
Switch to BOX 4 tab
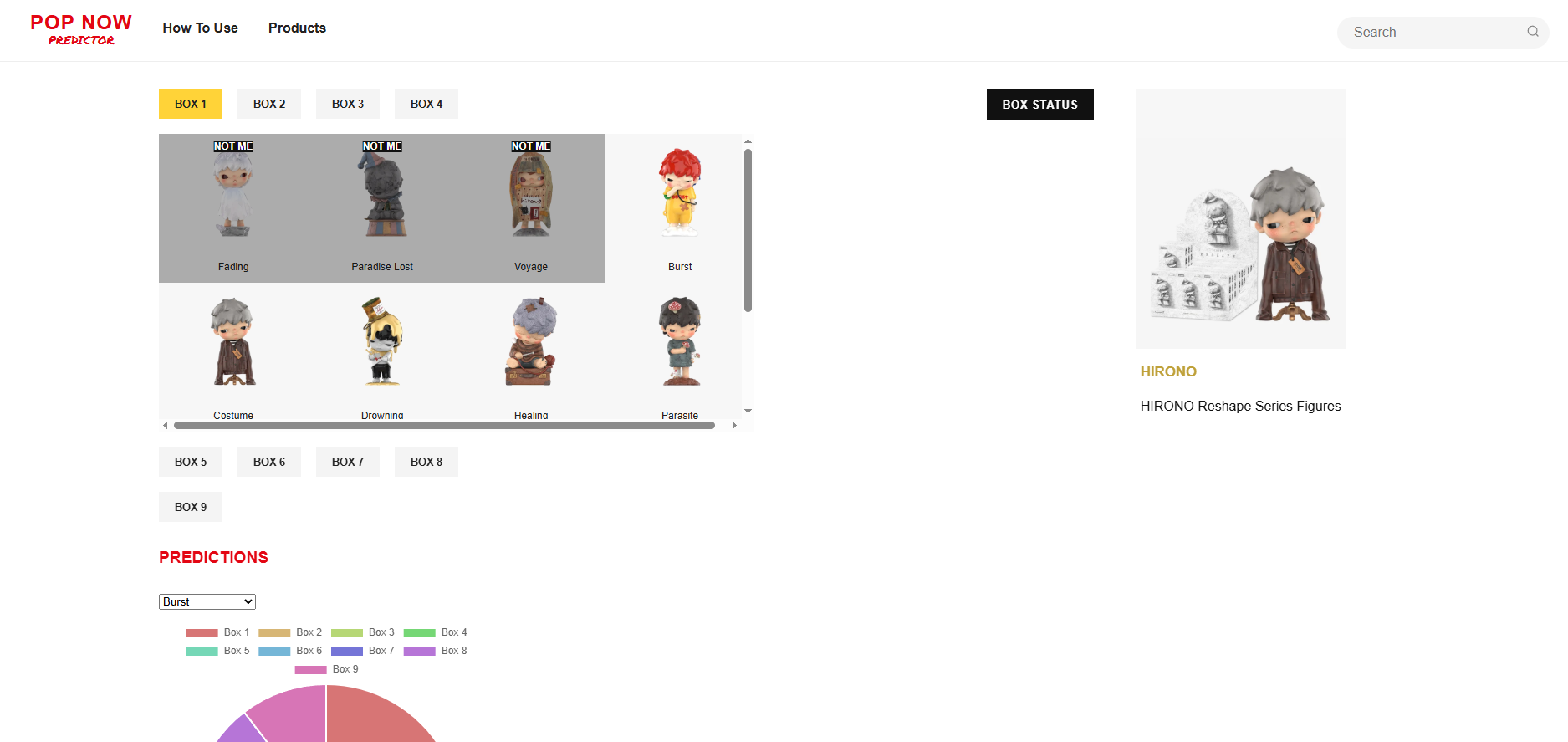pyautogui.click(x=426, y=104)
